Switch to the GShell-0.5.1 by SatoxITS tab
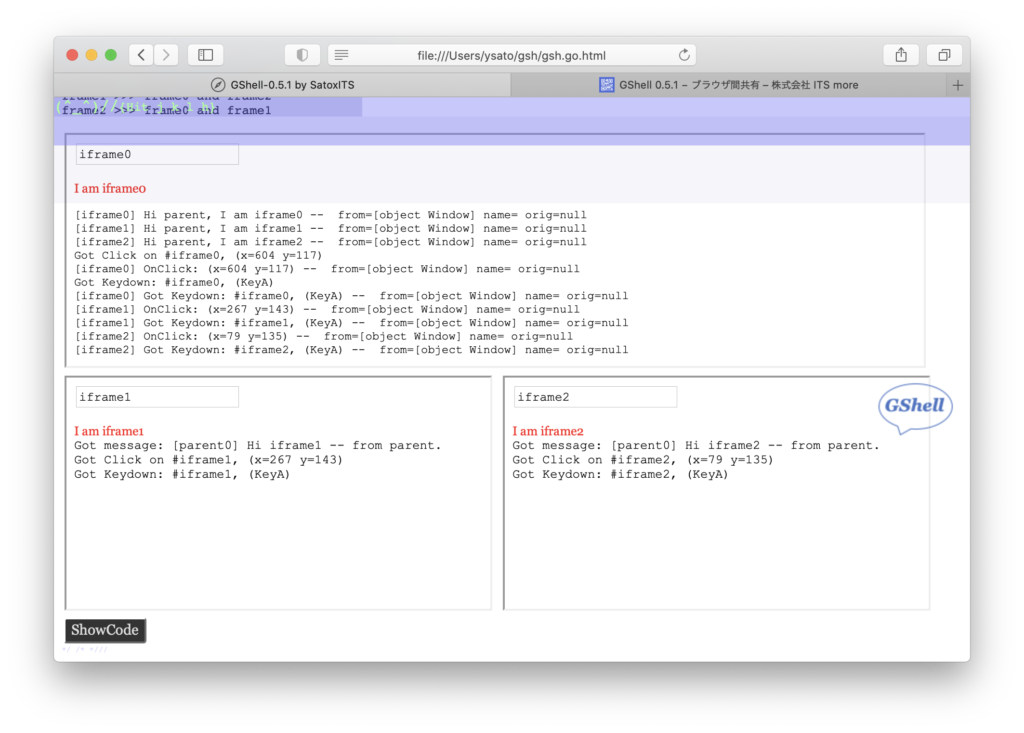Image resolution: width=1024 pixels, height=733 pixels. [x=283, y=85]
